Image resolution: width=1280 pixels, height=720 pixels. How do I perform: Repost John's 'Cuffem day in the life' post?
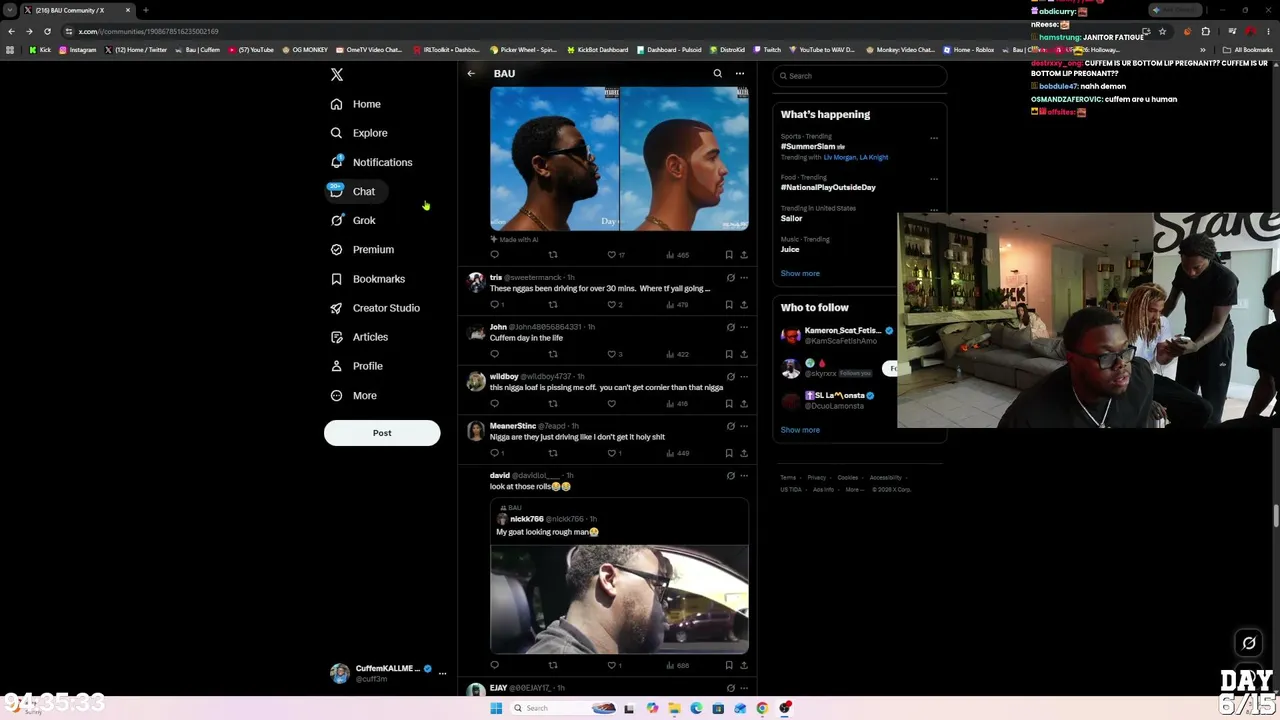click(553, 354)
